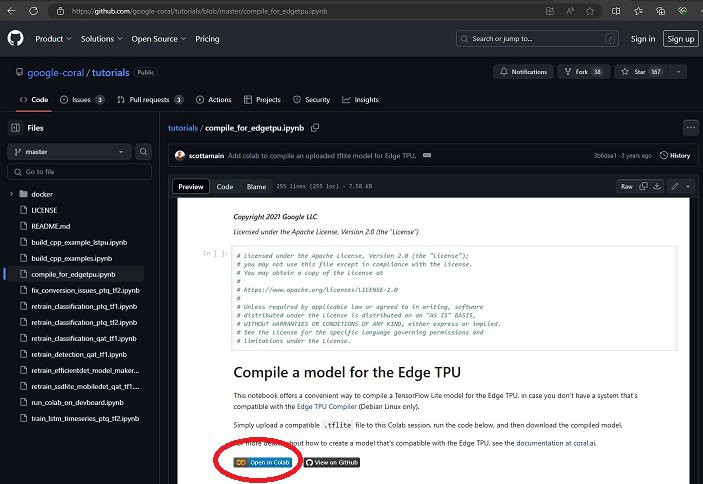Viewport: 703px width, 484px height.
Task: Open edit options dropdown beside pencil
Action: pos(688,186)
